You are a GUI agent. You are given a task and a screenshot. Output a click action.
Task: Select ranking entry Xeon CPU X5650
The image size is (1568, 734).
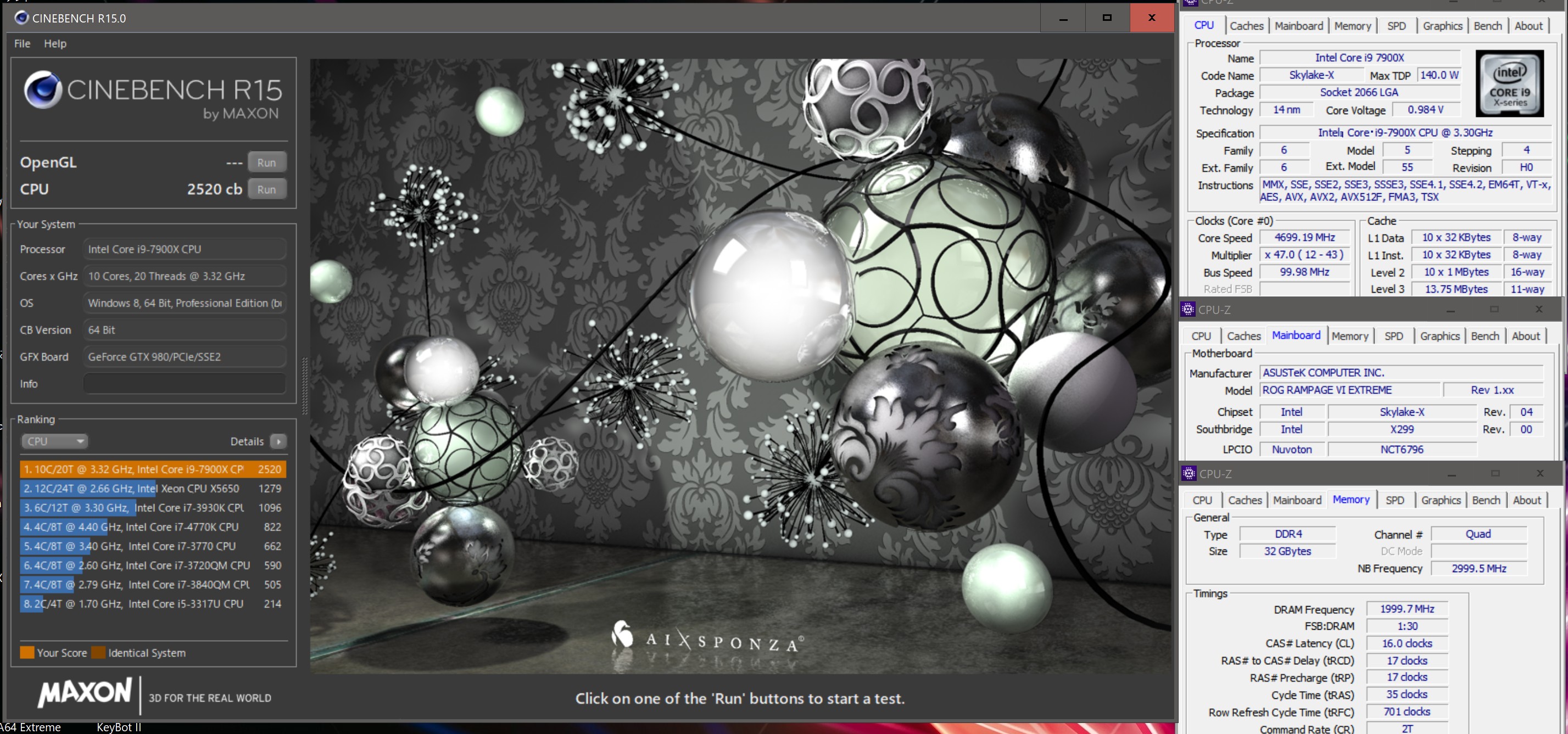point(153,488)
